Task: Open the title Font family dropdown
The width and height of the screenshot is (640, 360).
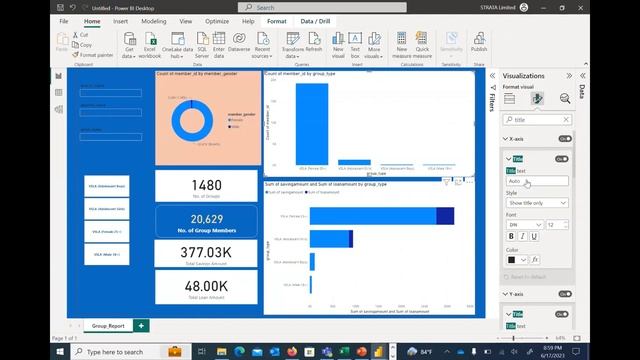Action: point(525,225)
